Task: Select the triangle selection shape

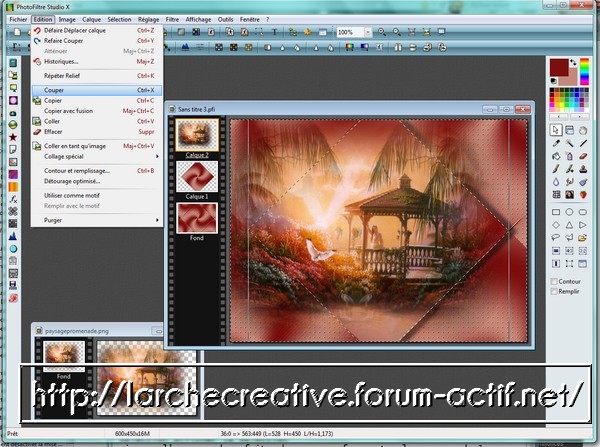Action: 569,225
